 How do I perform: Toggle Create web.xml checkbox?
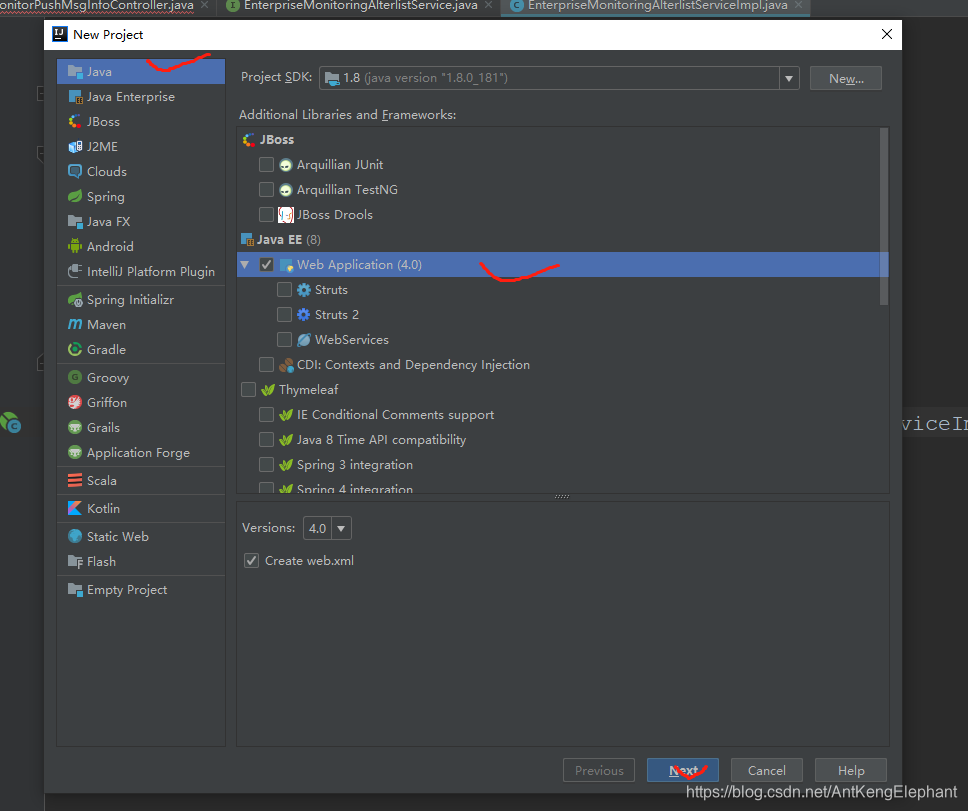tap(251, 561)
